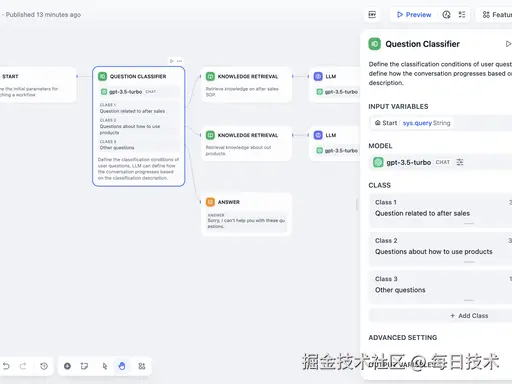The width and height of the screenshot is (512, 384).
Task: Switch to hand pan mode icon
Action: [122, 366]
